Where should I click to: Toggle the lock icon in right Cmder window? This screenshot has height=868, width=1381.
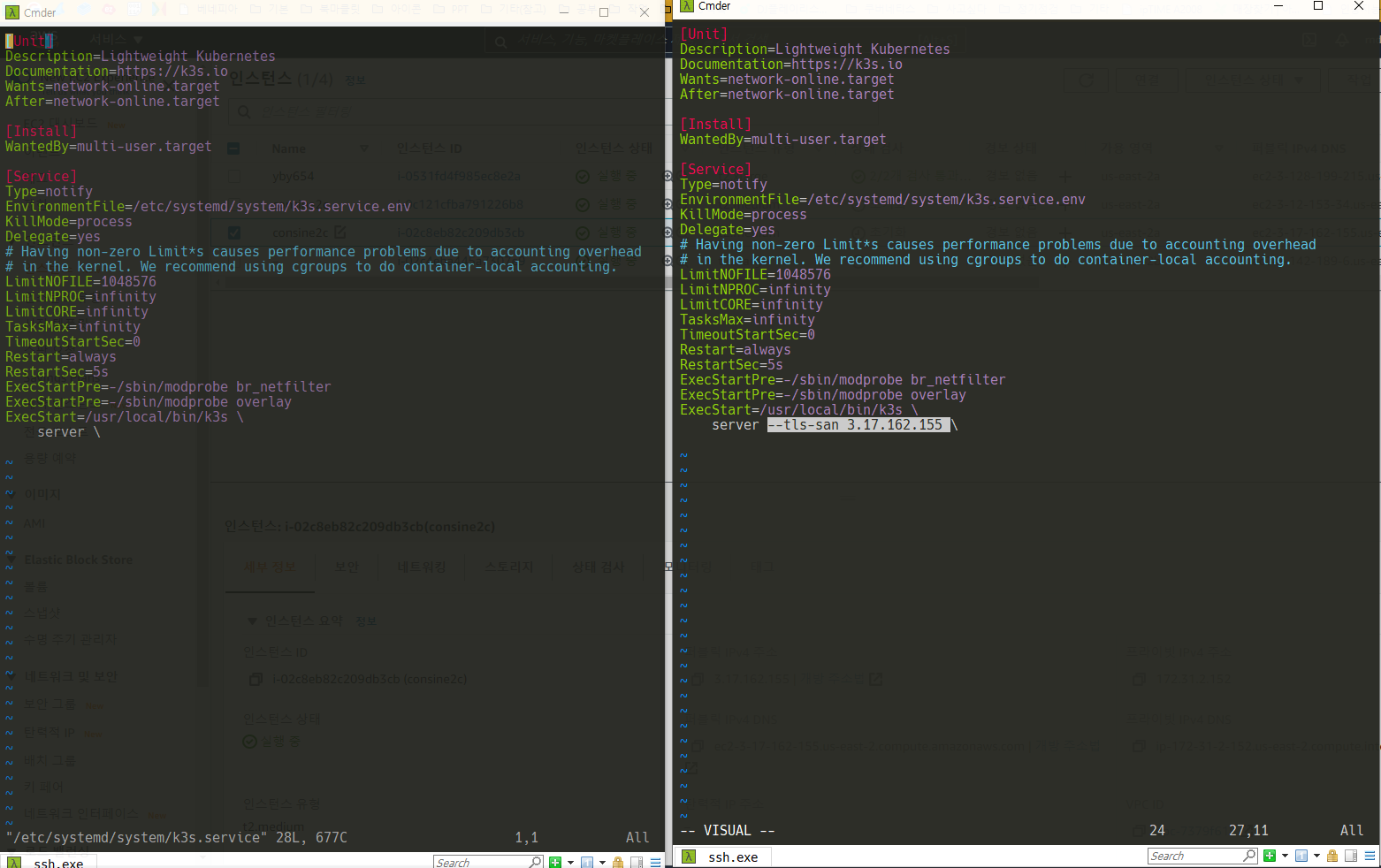pyautogui.click(x=1332, y=856)
